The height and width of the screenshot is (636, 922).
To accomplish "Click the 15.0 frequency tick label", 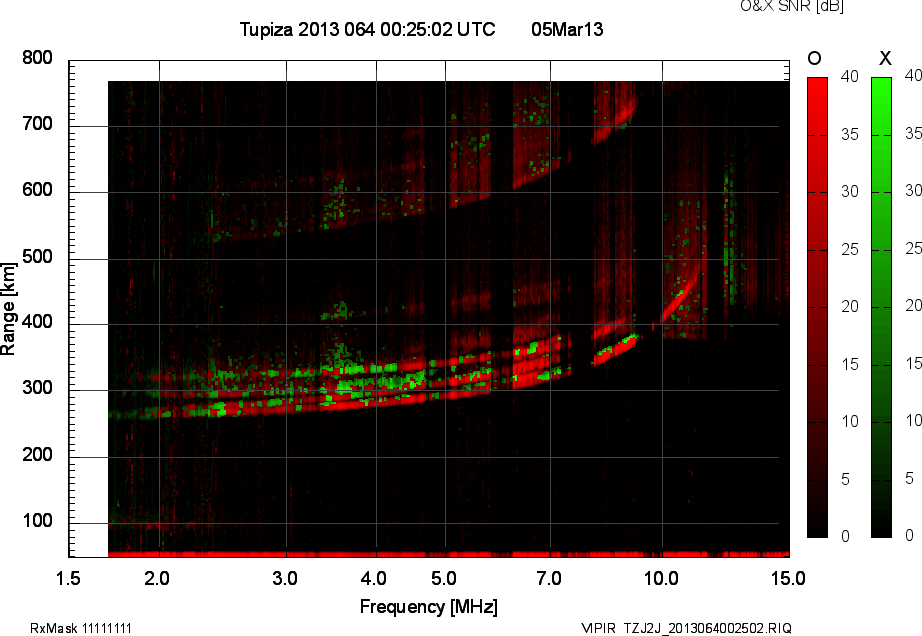I will pos(788,578).
